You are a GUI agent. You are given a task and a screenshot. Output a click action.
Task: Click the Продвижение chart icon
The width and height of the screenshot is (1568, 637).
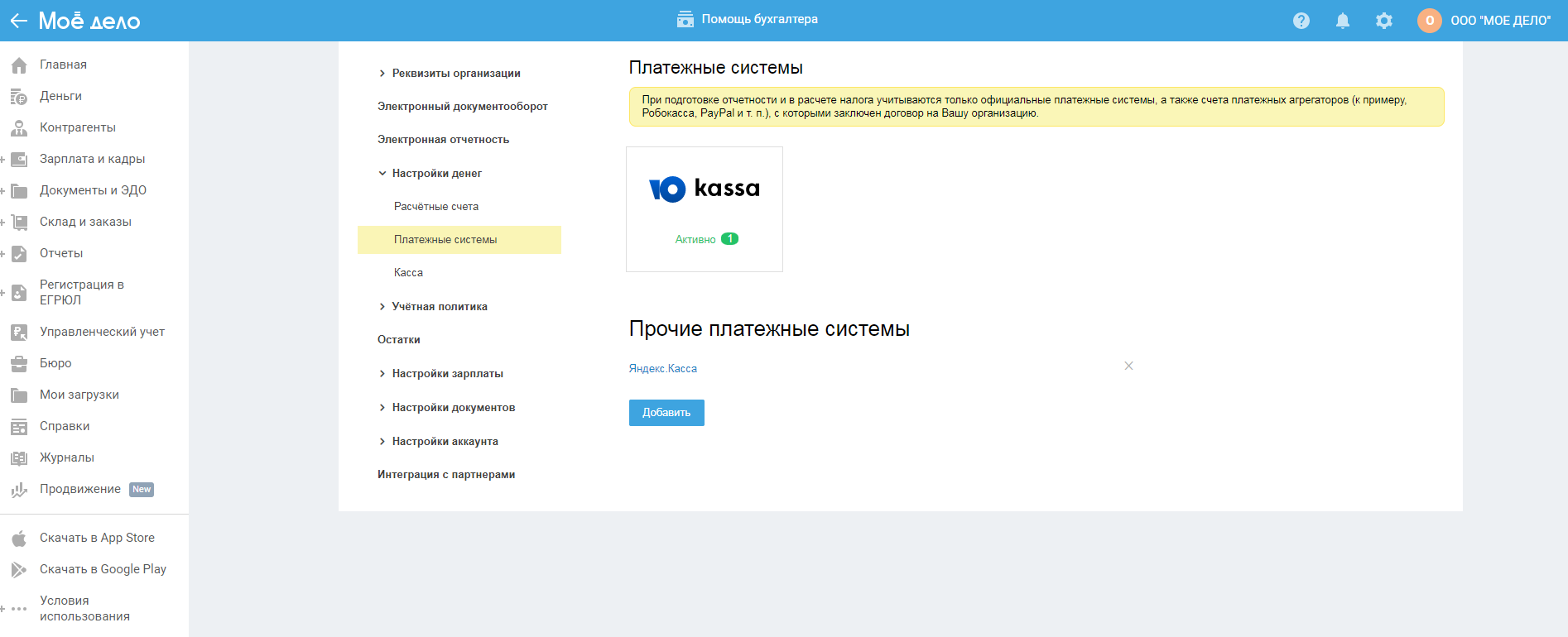19,490
